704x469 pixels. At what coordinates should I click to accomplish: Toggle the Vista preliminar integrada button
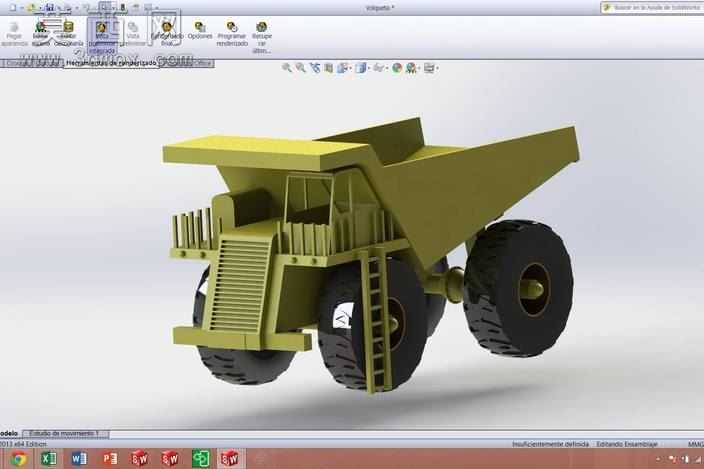tap(102, 36)
